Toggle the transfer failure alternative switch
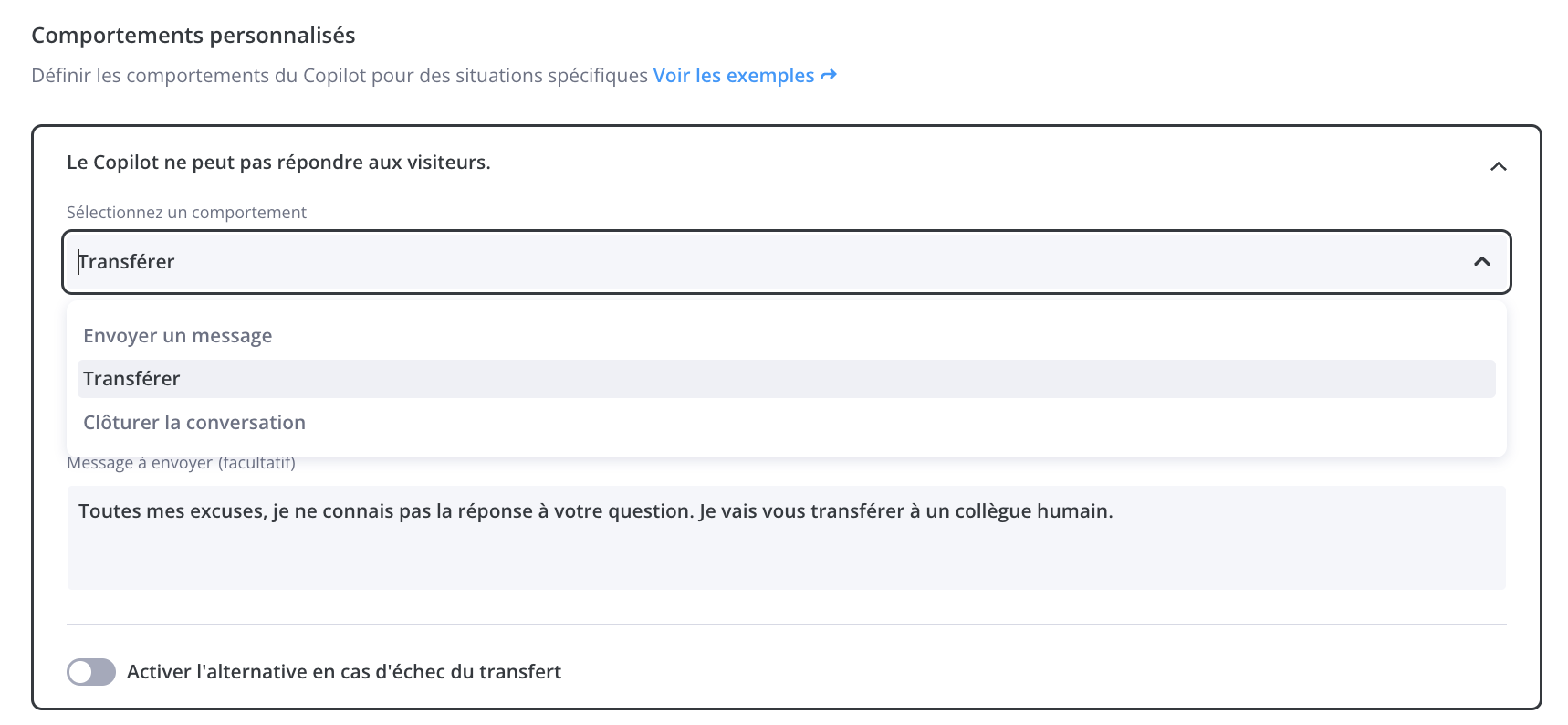 pyautogui.click(x=91, y=672)
